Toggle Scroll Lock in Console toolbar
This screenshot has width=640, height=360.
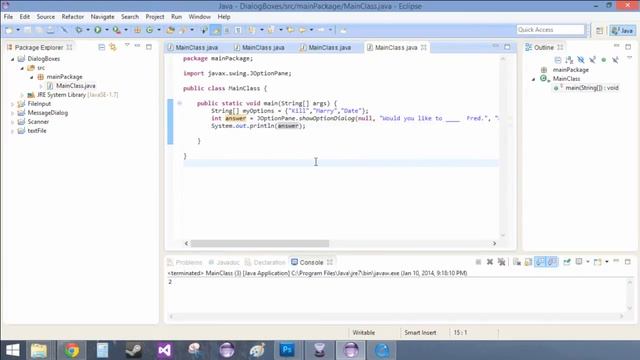(528, 262)
